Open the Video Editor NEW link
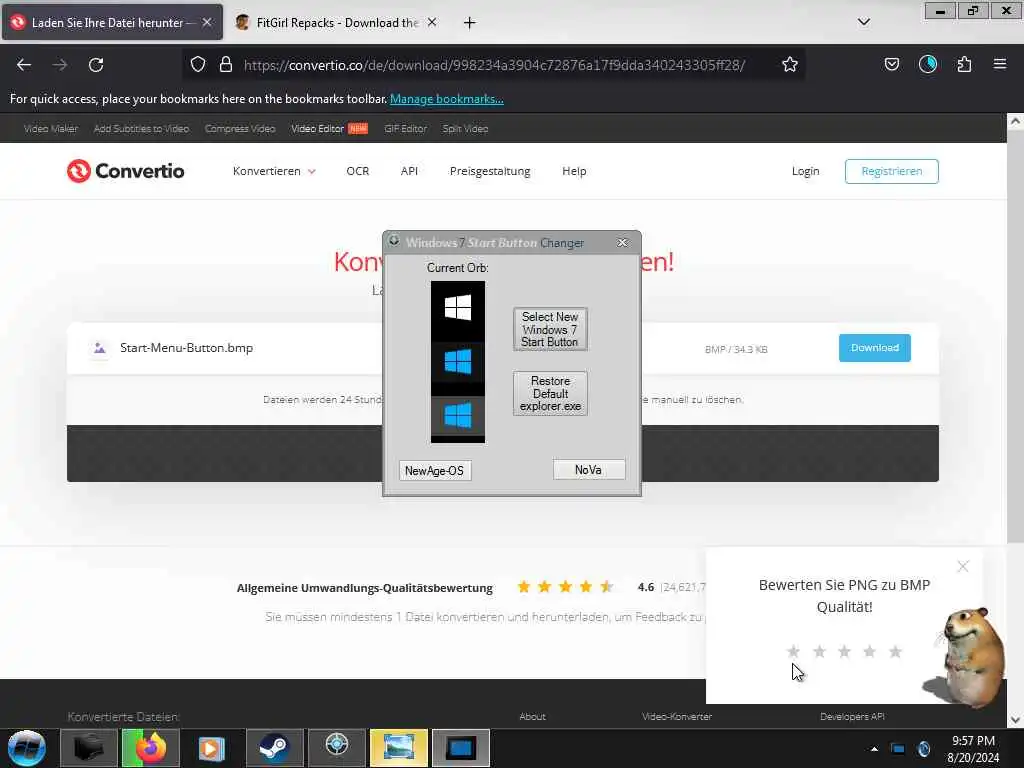 pos(329,129)
